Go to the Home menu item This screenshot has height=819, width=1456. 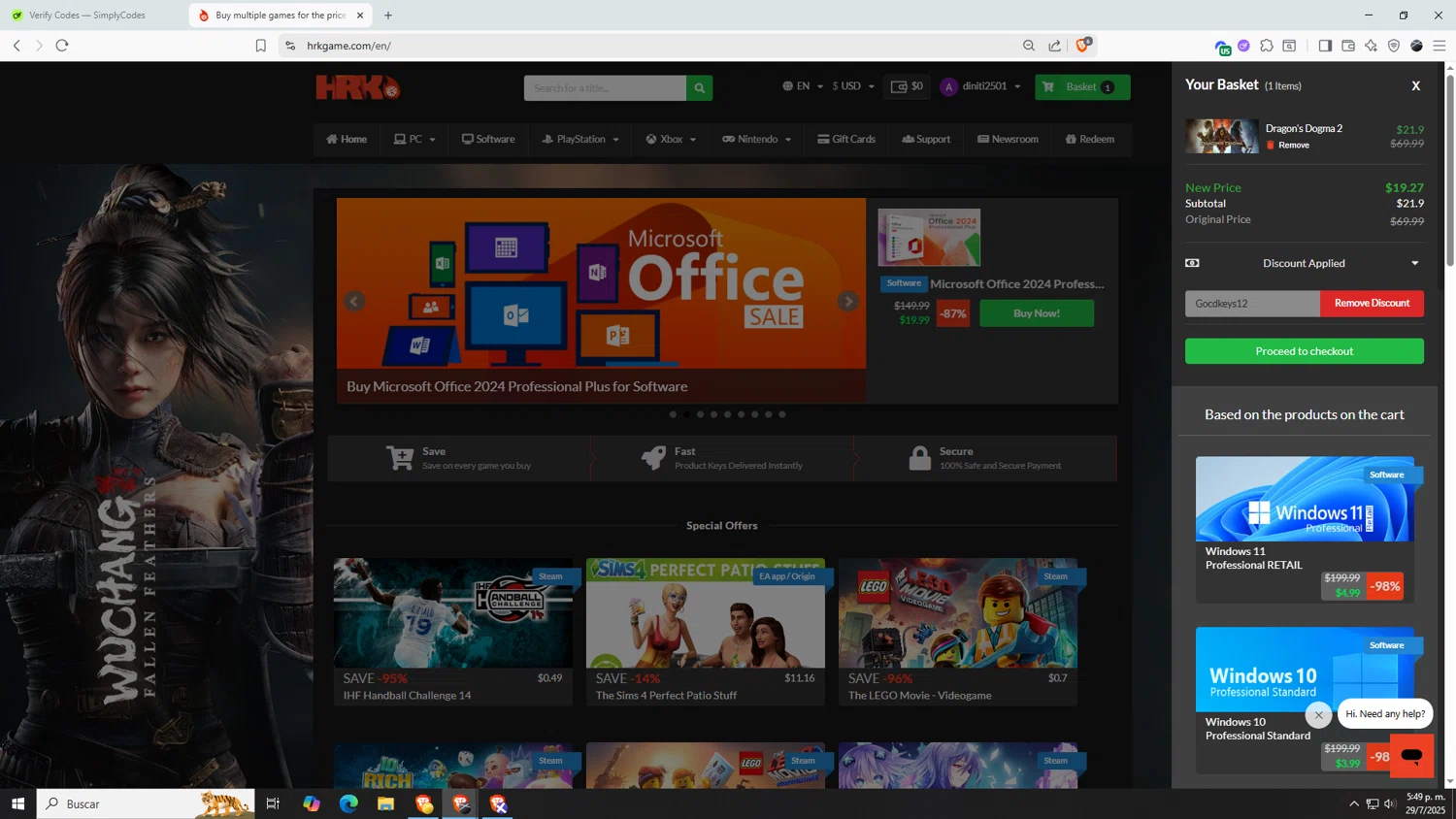(347, 139)
